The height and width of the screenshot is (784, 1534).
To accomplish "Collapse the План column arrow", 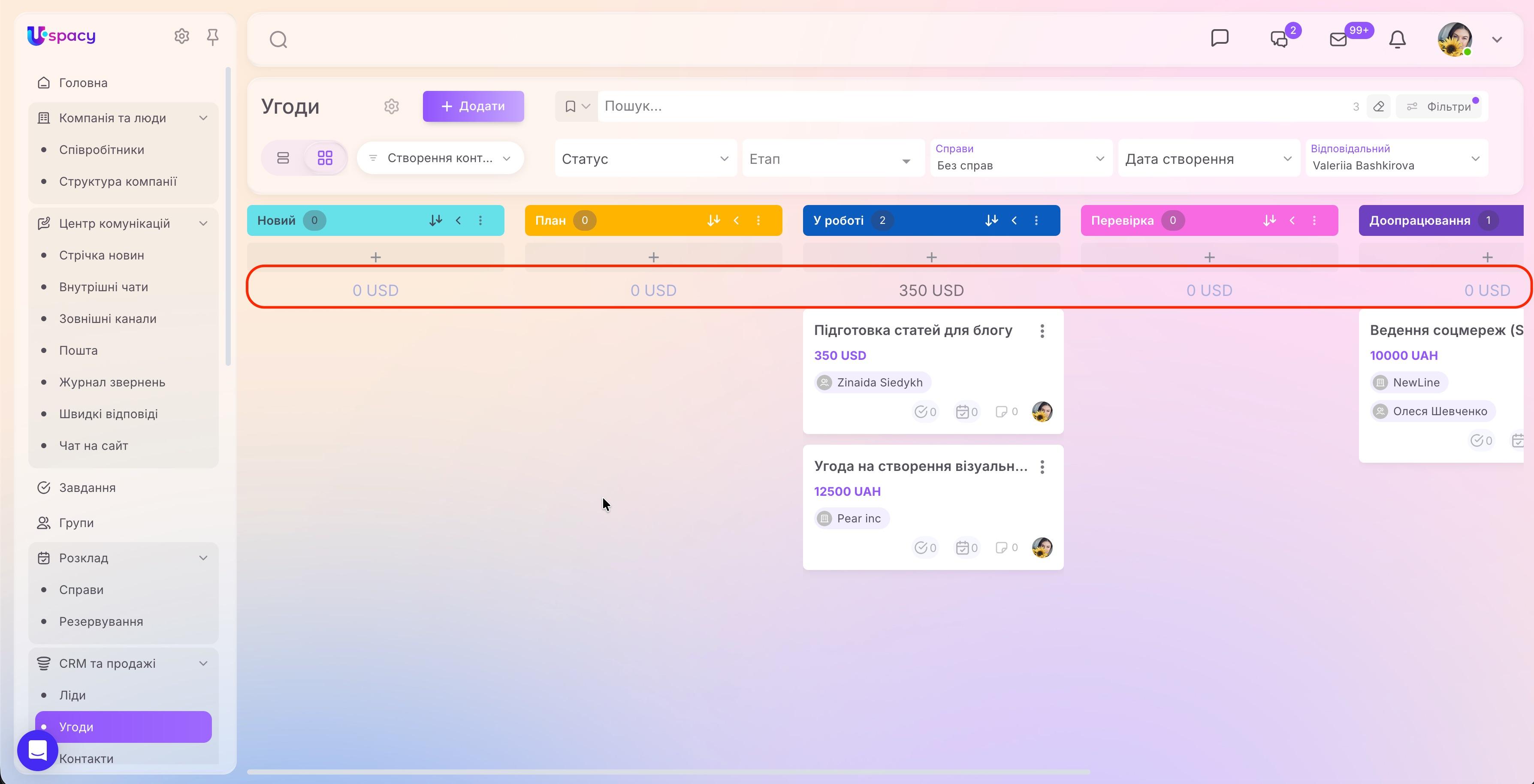I will 736,220.
